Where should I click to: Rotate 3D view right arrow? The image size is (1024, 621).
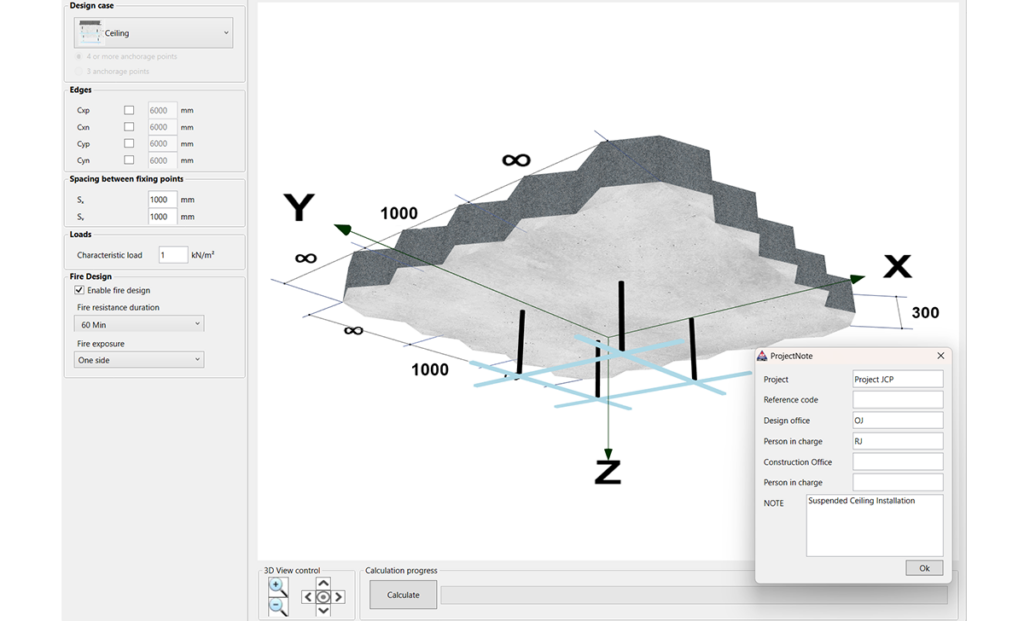point(338,597)
